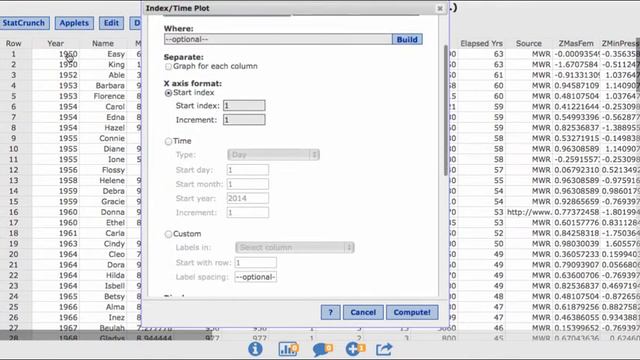Click the Elapsed Yrs cell 52
This screenshot has width=640, height=360.
pos(498,233)
